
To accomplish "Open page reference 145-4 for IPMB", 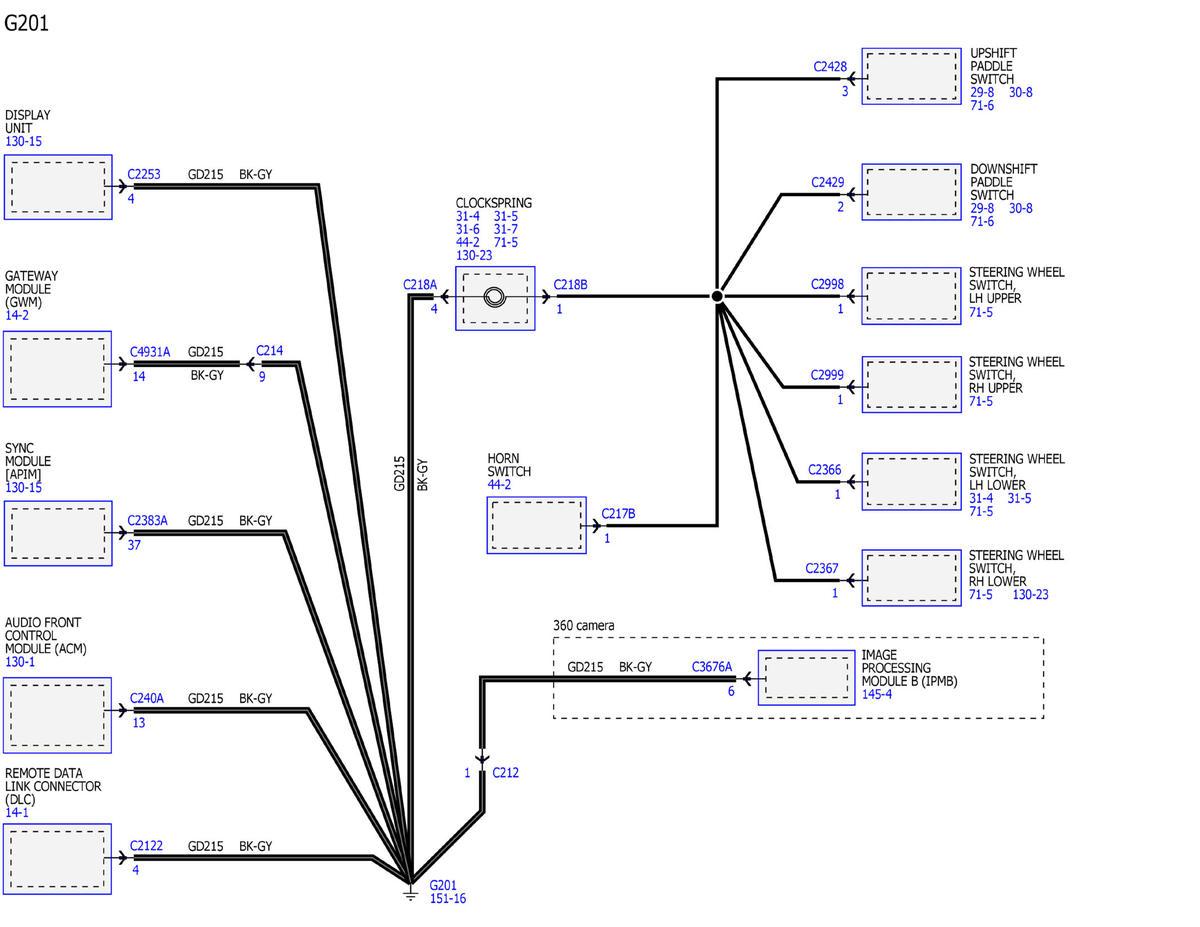I will click(876, 694).
